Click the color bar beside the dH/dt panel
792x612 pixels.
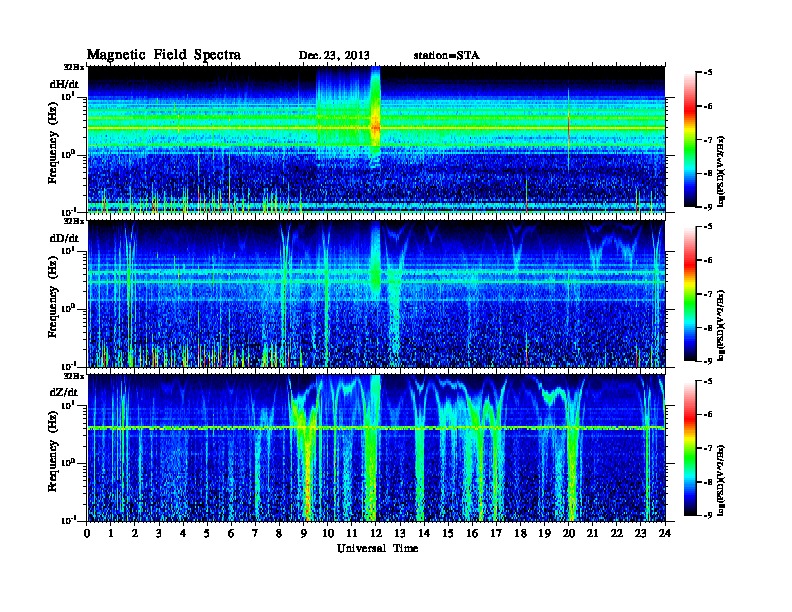(690, 139)
